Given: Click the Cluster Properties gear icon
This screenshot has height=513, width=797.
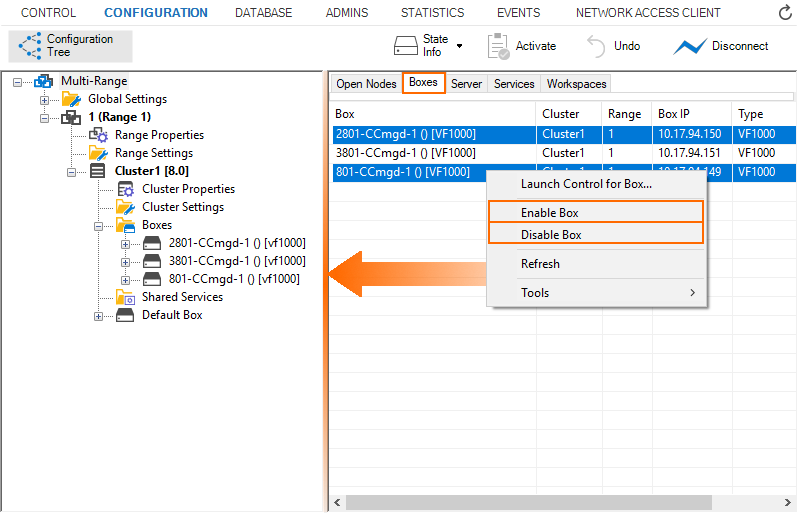Looking at the screenshot, I should coord(126,189).
